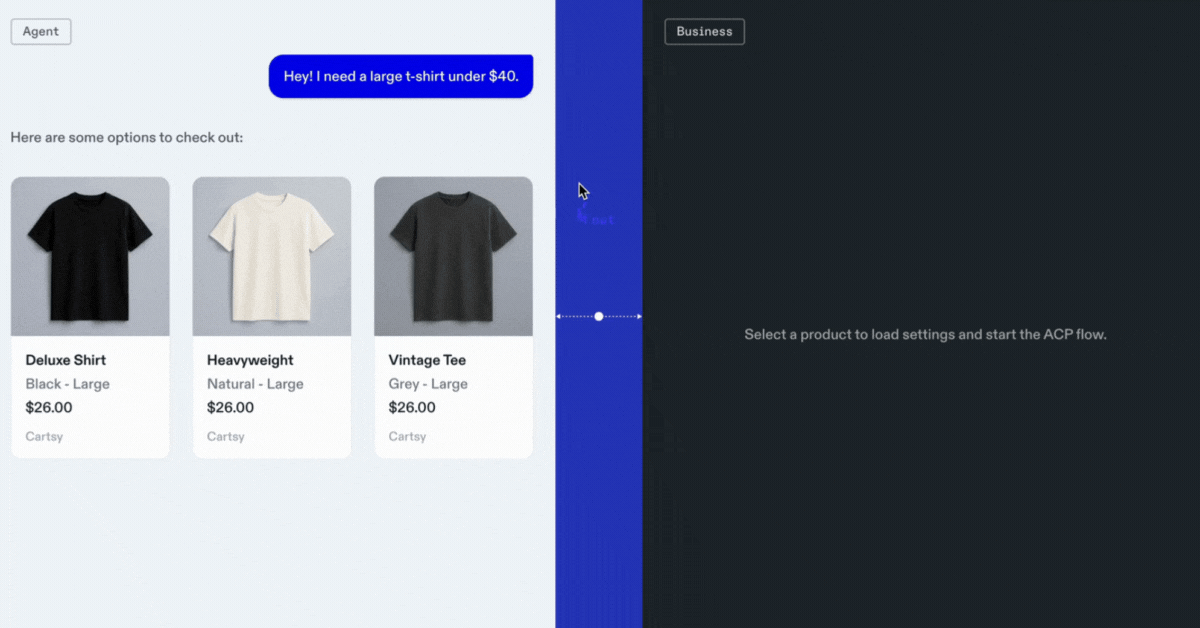The image size is (1200, 628).
Task: Click the Grey - Large variant text
Action: (428, 384)
